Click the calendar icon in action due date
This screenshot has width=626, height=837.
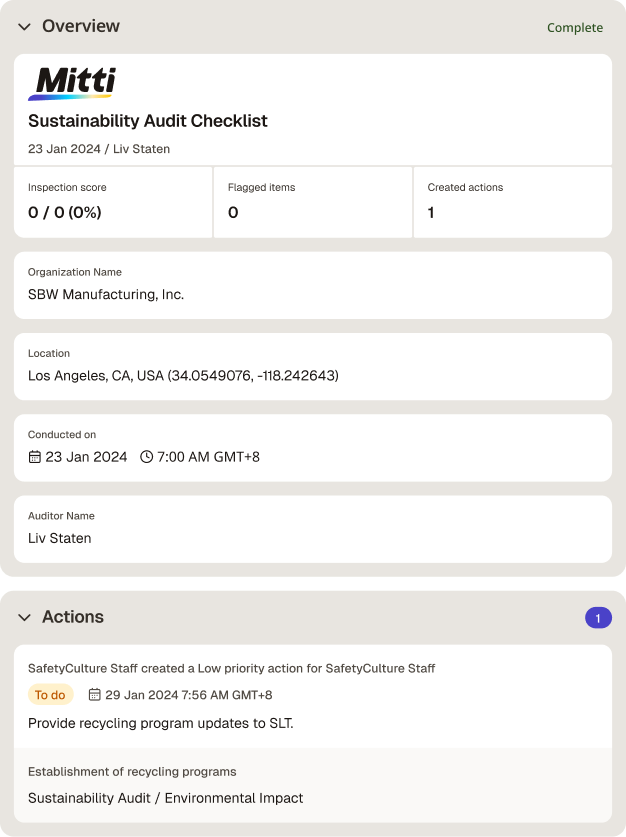point(94,694)
